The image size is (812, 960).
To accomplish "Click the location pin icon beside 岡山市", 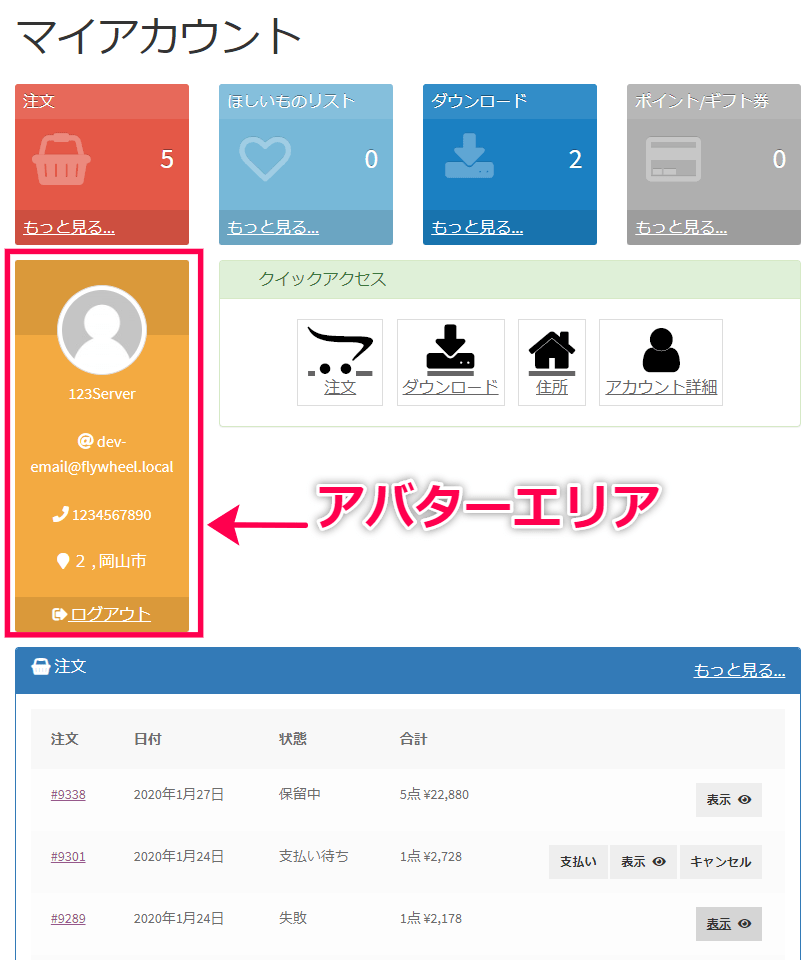I will [x=62, y=561].
